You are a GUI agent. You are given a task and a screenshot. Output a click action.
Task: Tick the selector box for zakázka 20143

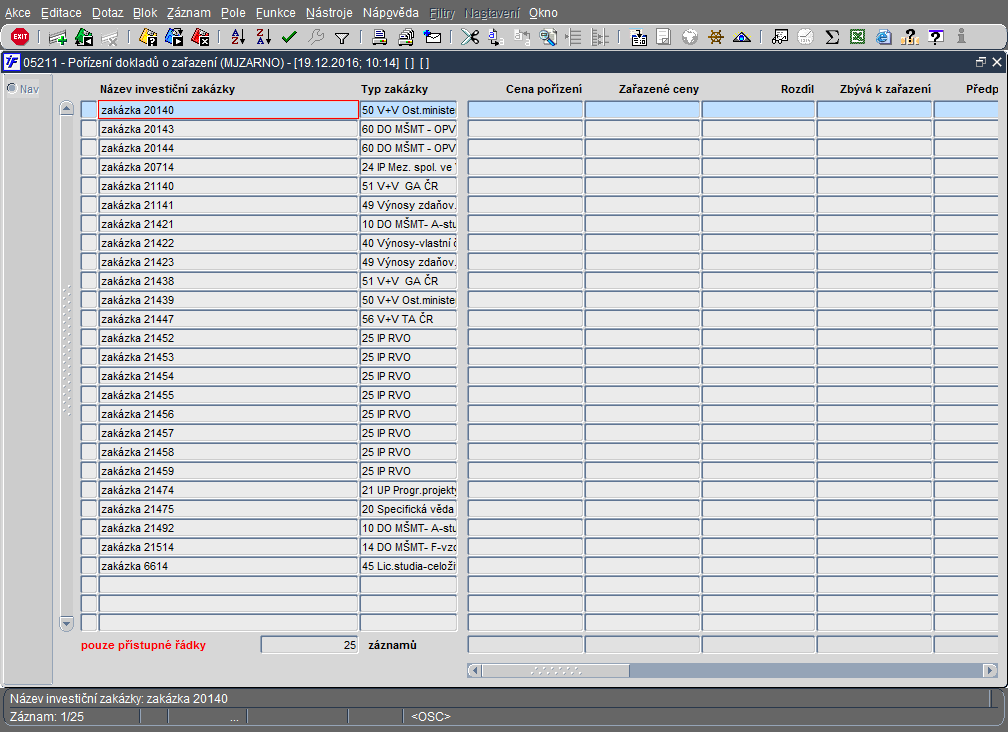(89, 129)
